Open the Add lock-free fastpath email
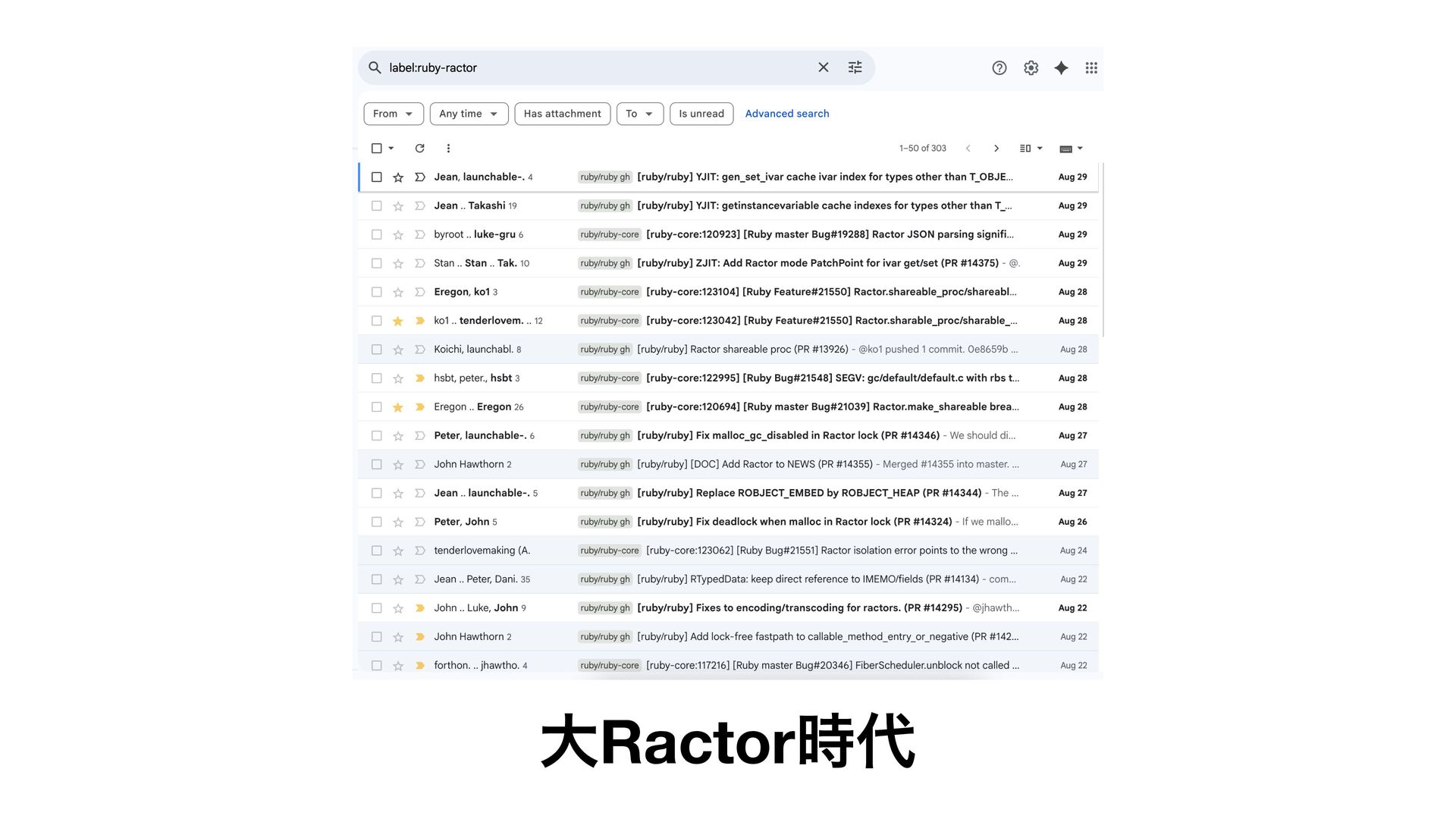 tap(728, 637)
